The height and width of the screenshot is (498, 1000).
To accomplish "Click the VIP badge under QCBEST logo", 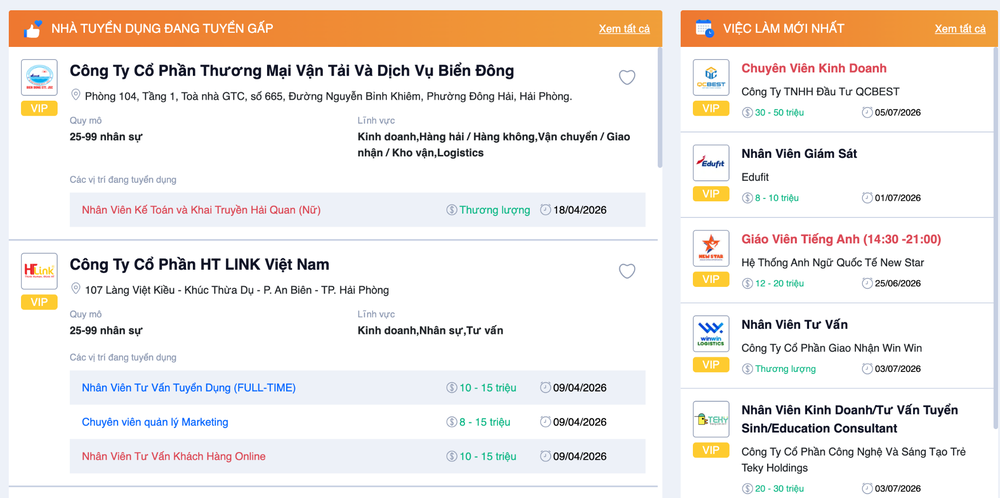I will (711, 108).
